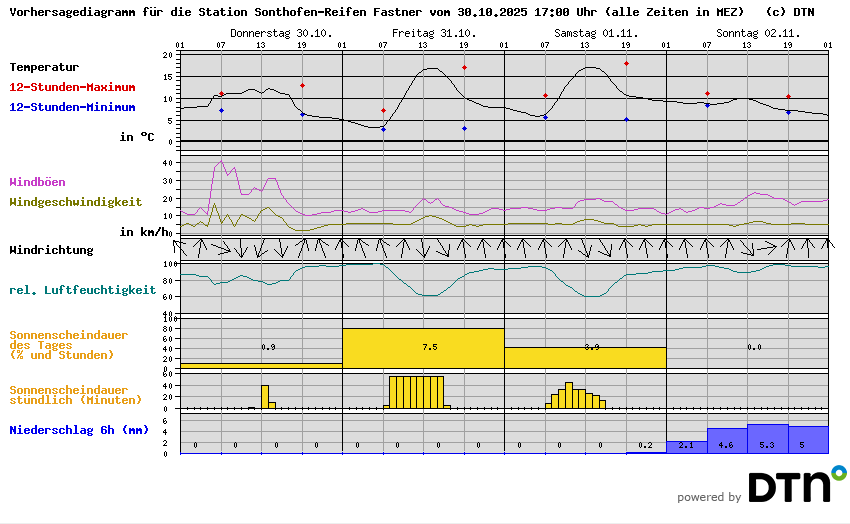
Task: Click the "(c) DTN" copyright text in the title
Action: [x=790, y=12]
